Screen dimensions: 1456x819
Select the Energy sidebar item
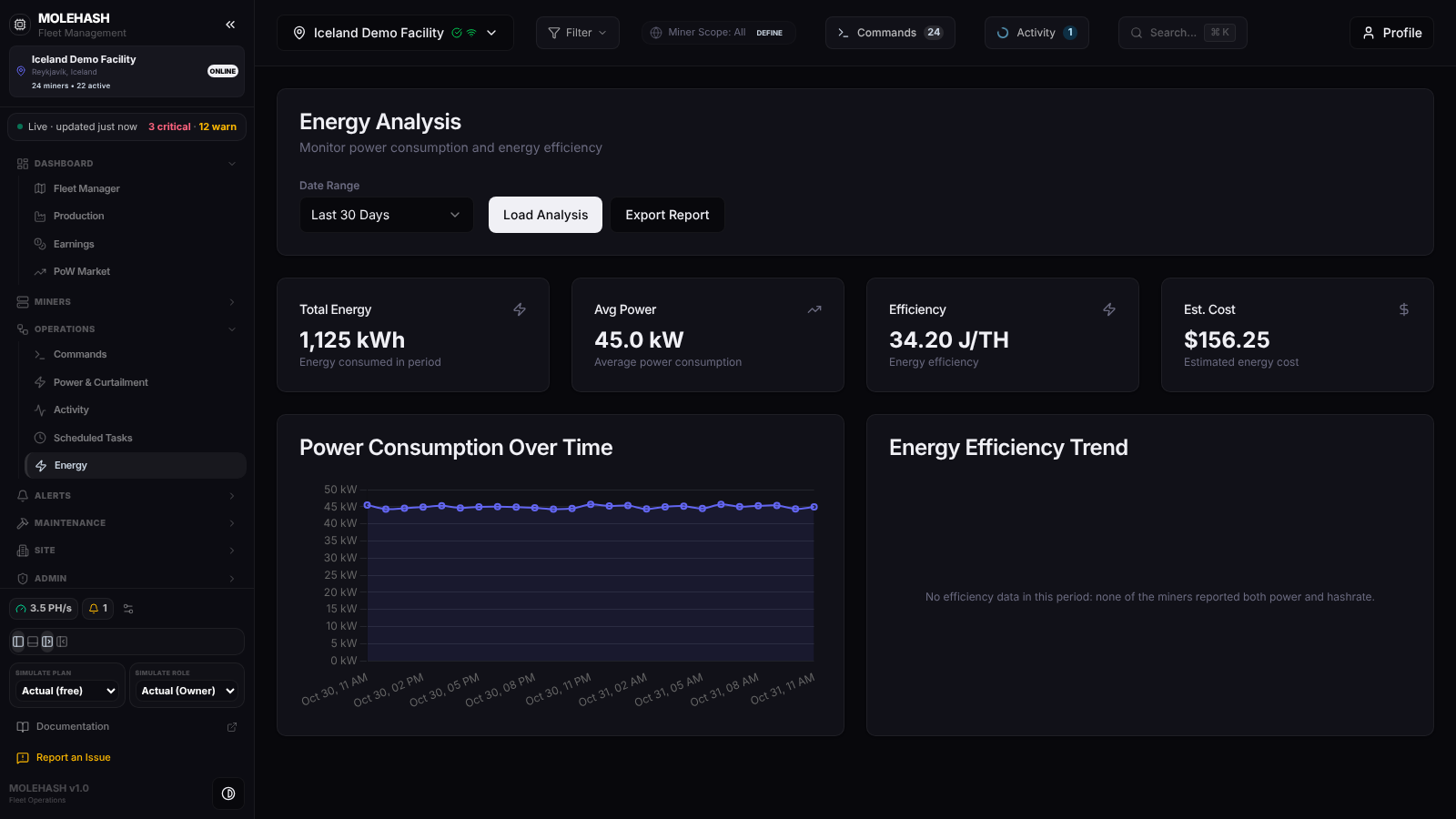pos(136,465)
